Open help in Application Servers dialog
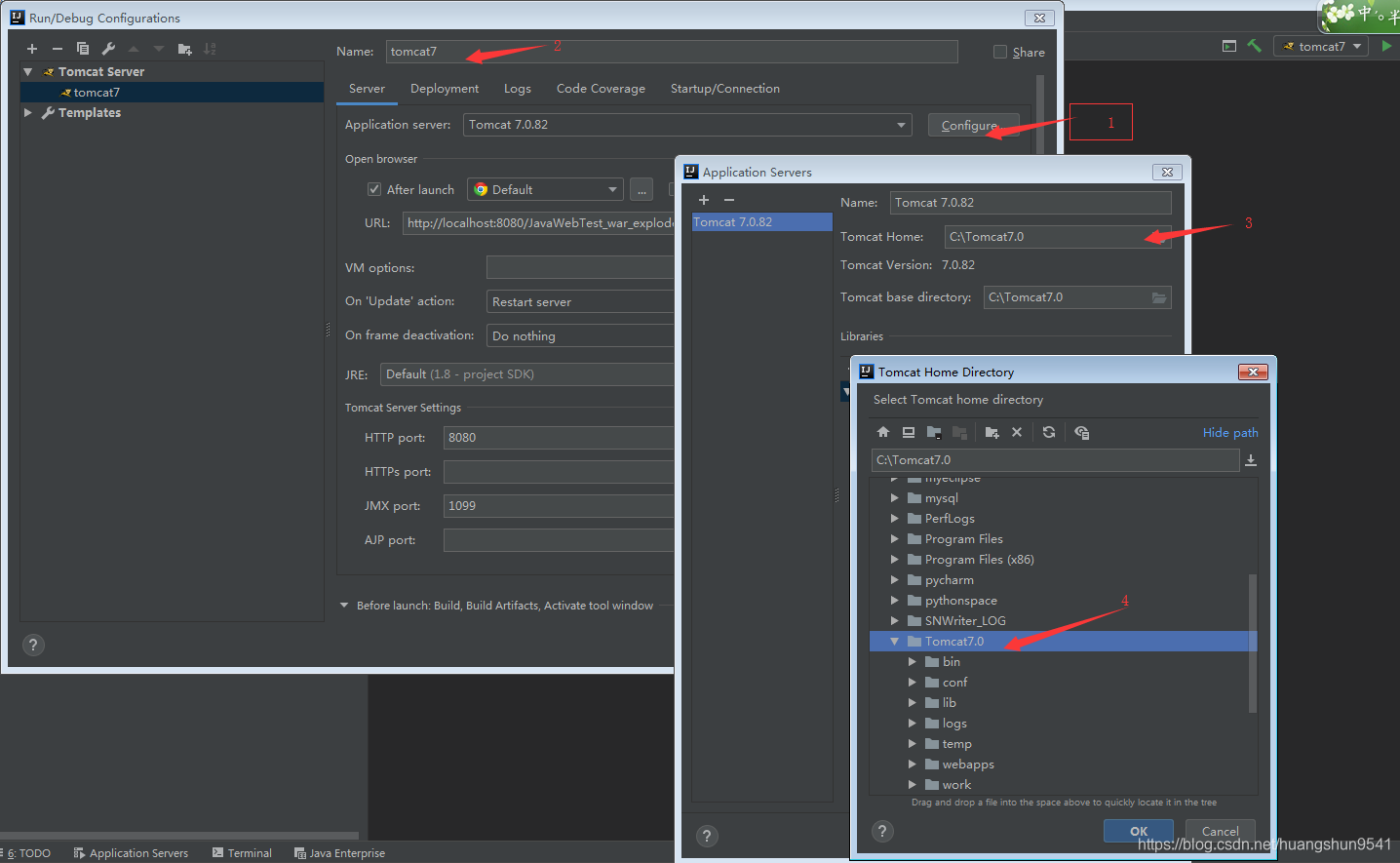The image size is (1400, 863). (x=708, y=836)
